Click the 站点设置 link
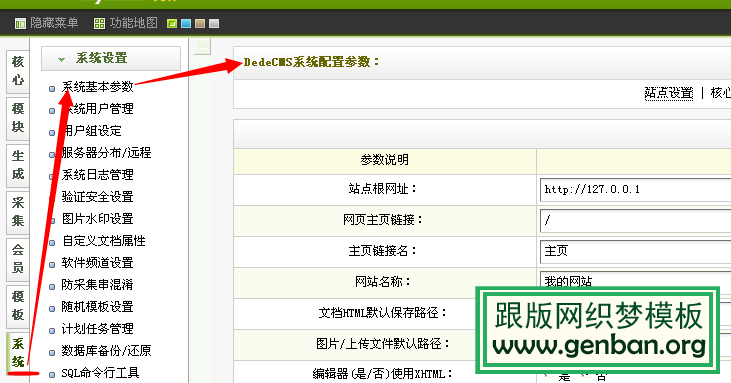 (x=669, y=93)
